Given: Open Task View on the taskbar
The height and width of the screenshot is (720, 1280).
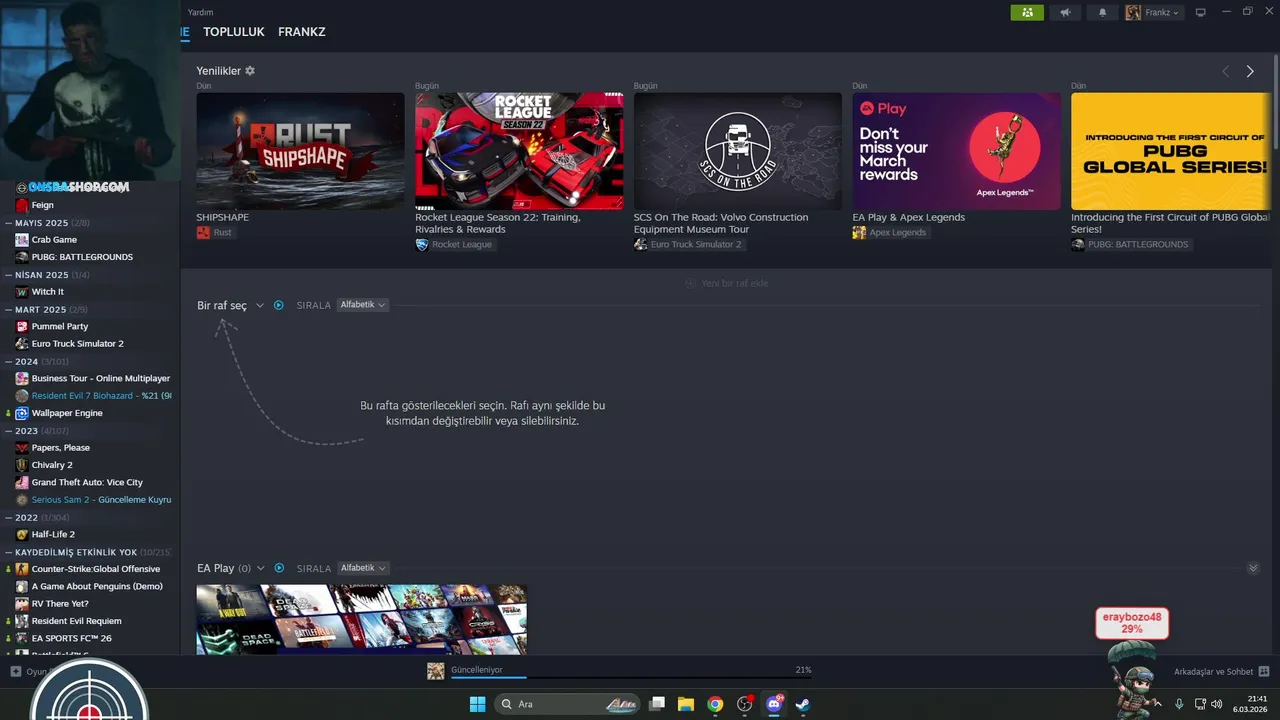Looking at the screenshot, I should [x=657, y=704].
